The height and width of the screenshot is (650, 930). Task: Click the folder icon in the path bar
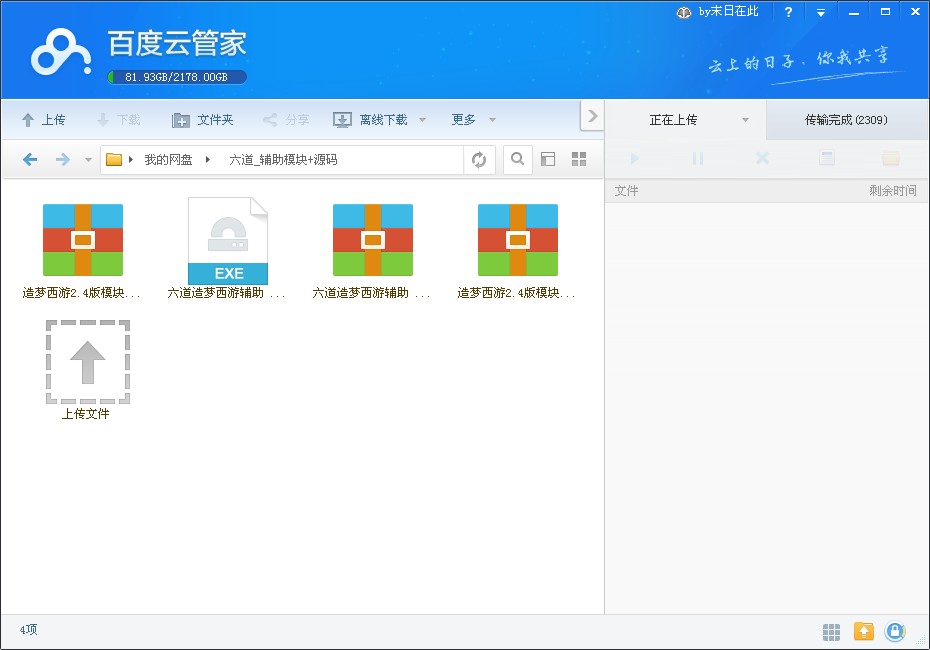[x=113, y=159]
